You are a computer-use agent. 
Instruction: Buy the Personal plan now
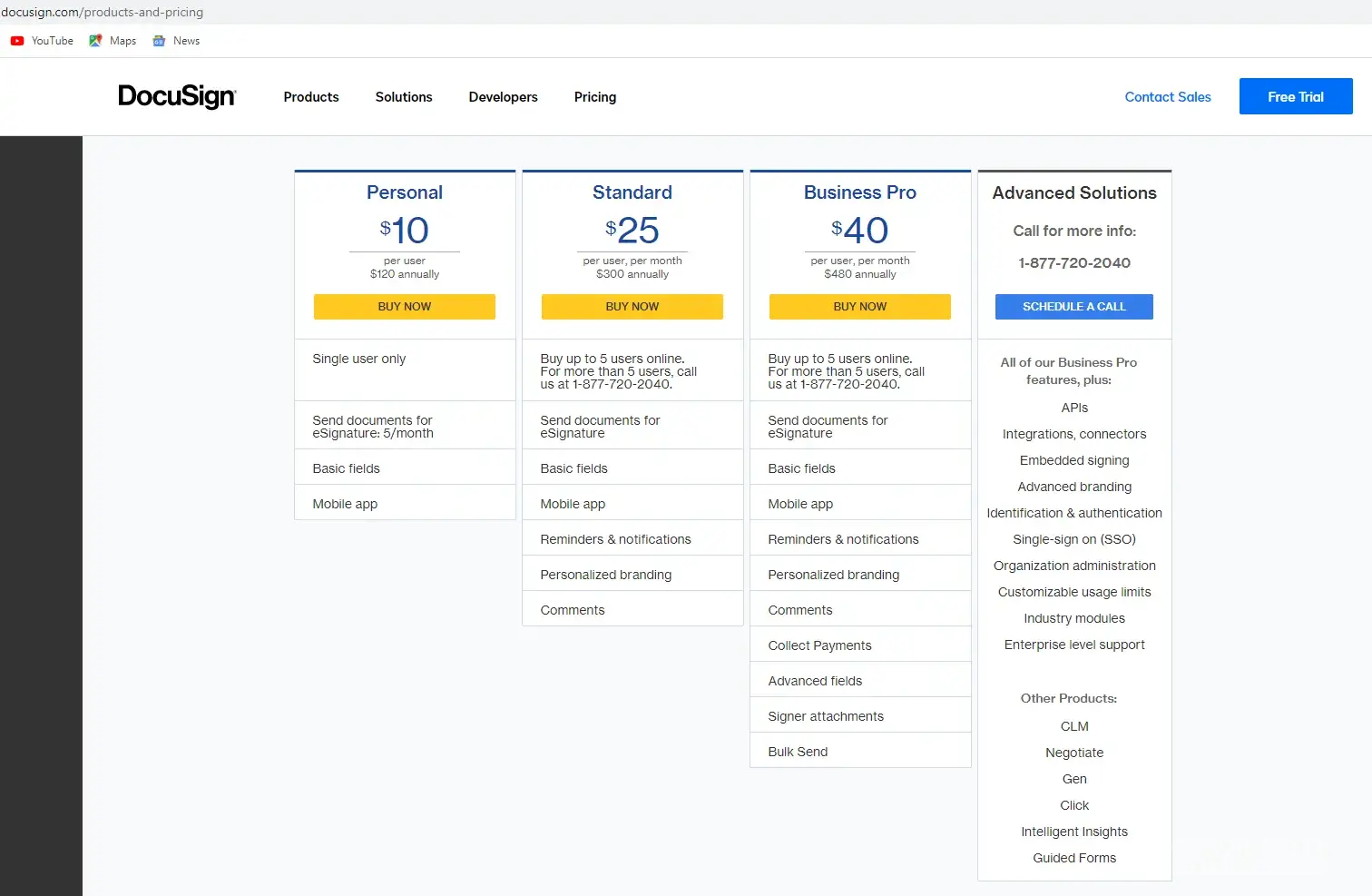(405, 307)
